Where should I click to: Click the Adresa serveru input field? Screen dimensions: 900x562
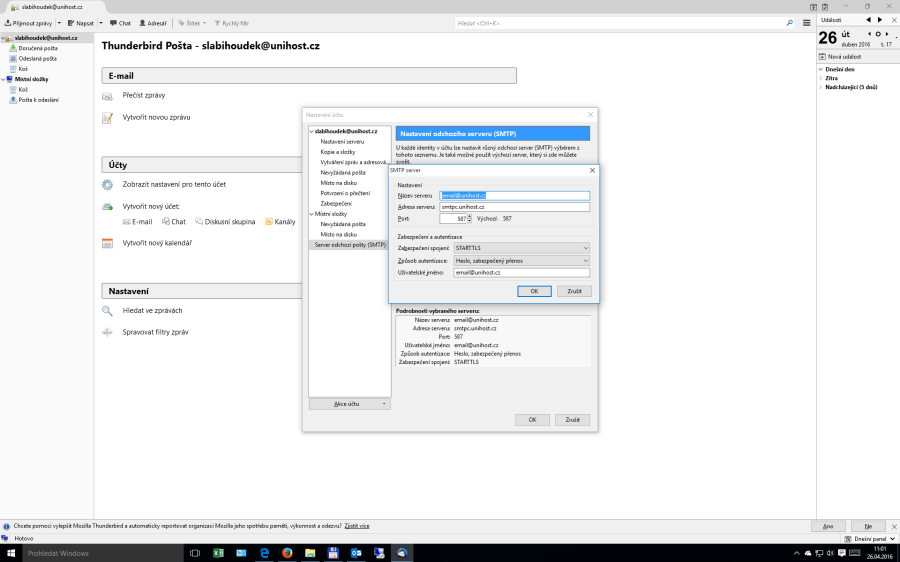pyautogui.click(x=514, y=207)
